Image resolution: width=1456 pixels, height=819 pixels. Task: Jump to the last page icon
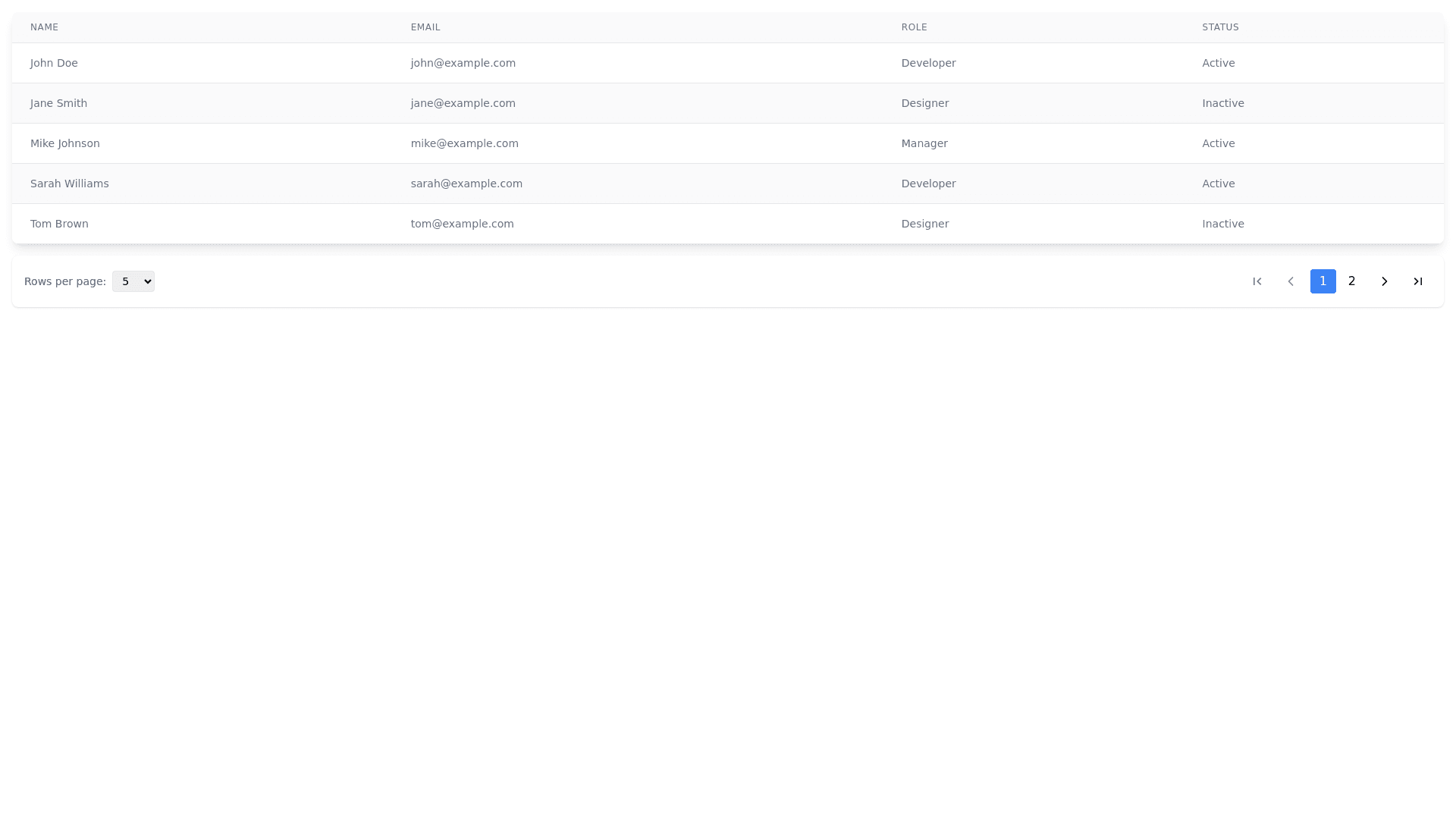1418,281
